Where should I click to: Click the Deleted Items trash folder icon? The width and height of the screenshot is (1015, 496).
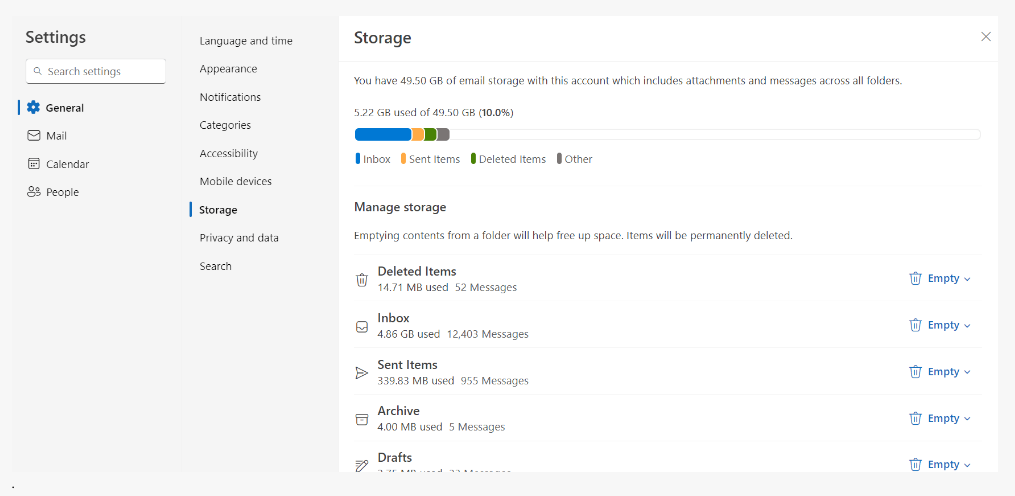click(x=362, y=280)
